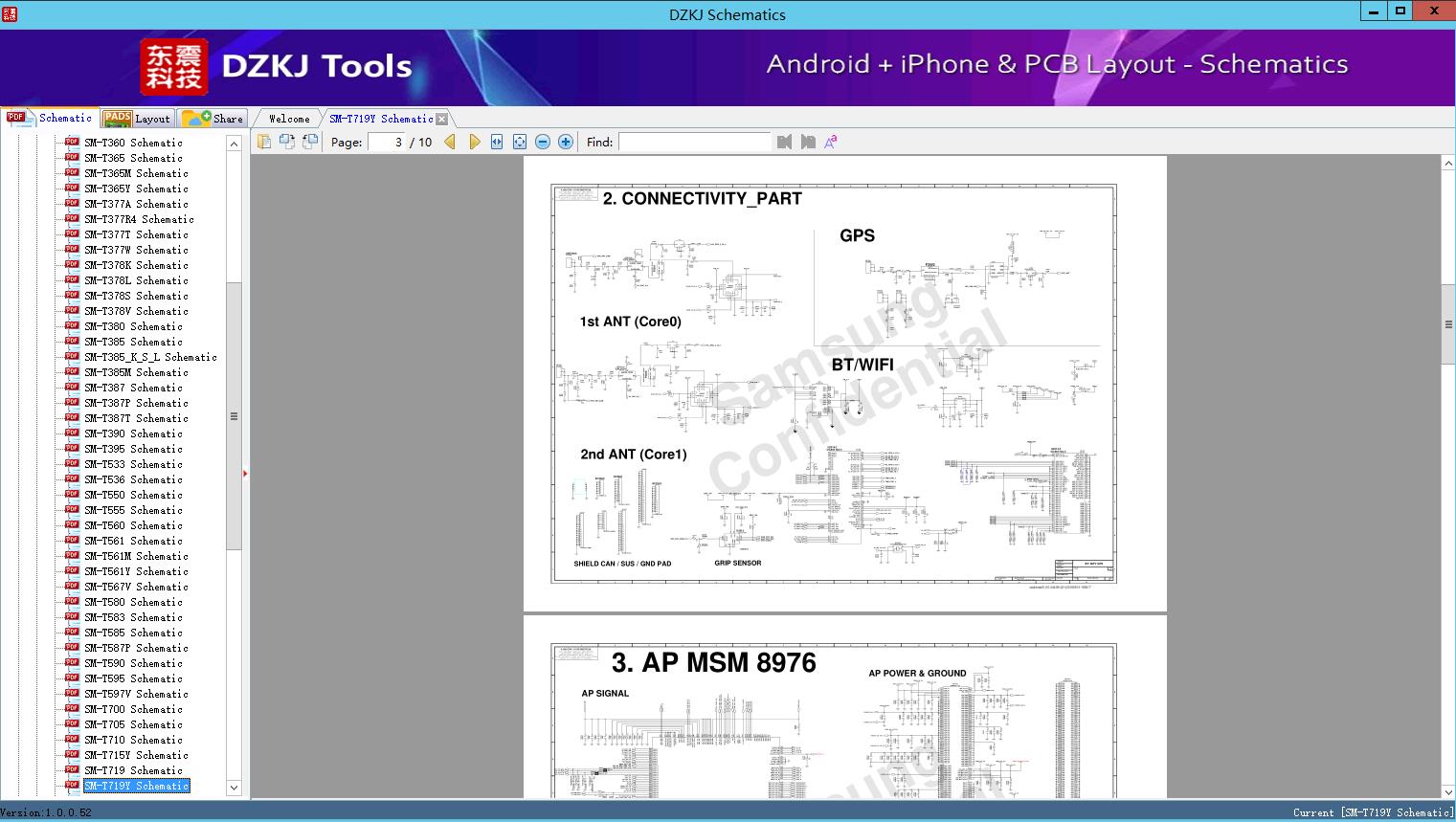This screenshot has width=1456, height=822.
Task: Click tree panel scroll down arrow
Action: [234, 788]
